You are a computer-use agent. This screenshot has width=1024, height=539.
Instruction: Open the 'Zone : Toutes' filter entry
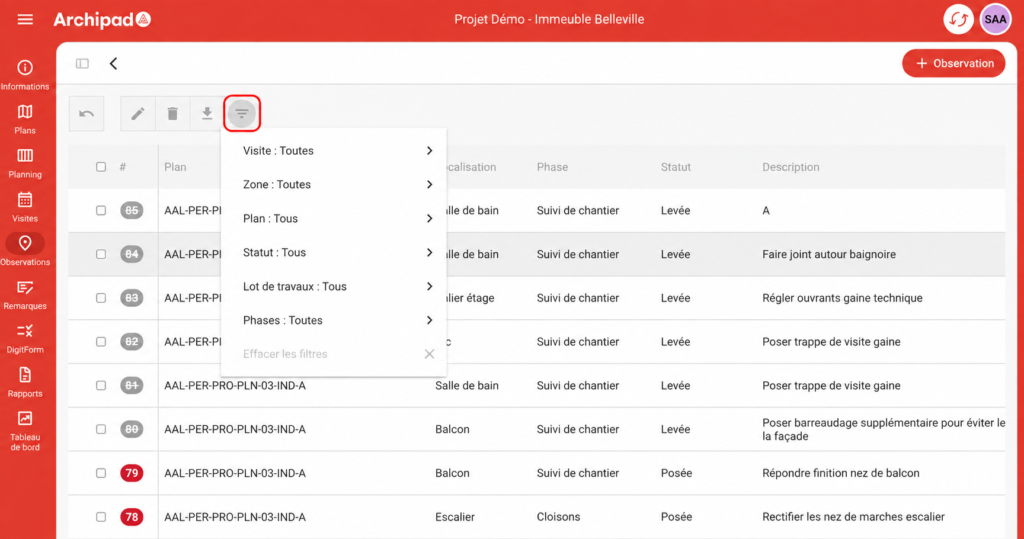[x=334, y=185]
